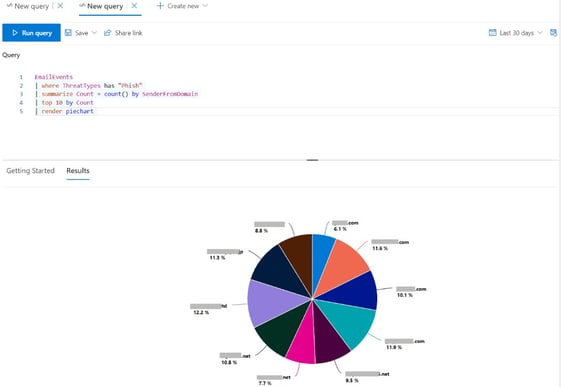Click the where ThreatTypes query line
The height and width of the screenshot is (387, 561).
click(x=89, y=85)
